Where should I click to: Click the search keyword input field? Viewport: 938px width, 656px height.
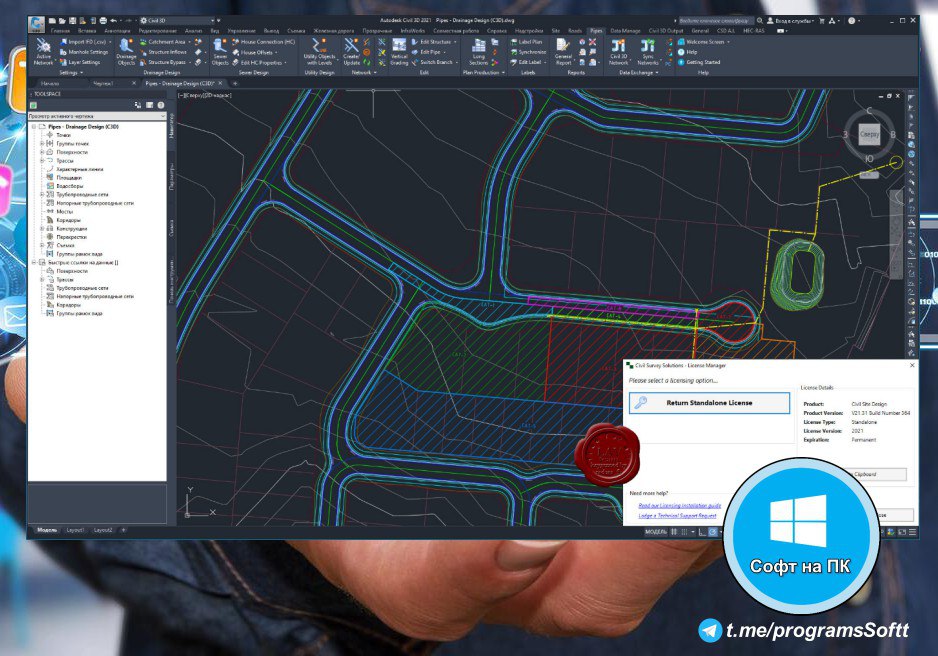(x=715, y=20)
